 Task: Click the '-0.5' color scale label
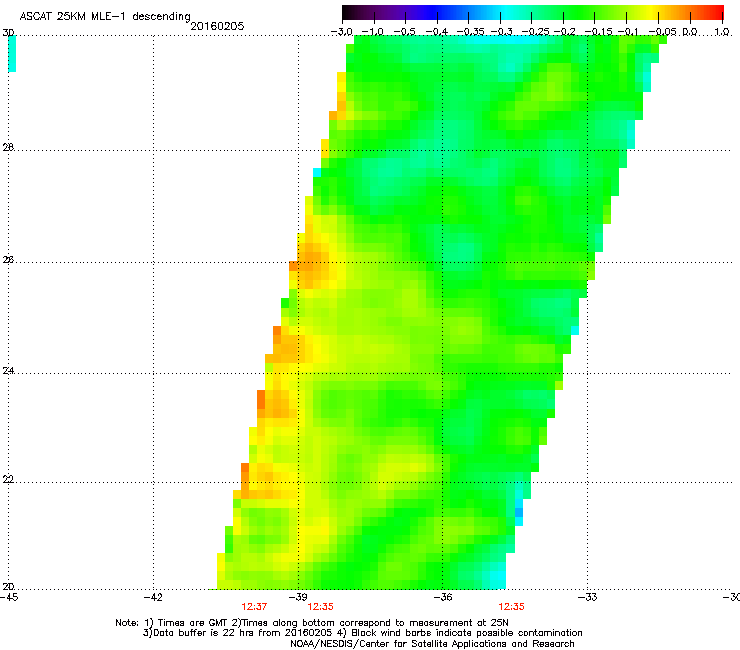[404, 32]
